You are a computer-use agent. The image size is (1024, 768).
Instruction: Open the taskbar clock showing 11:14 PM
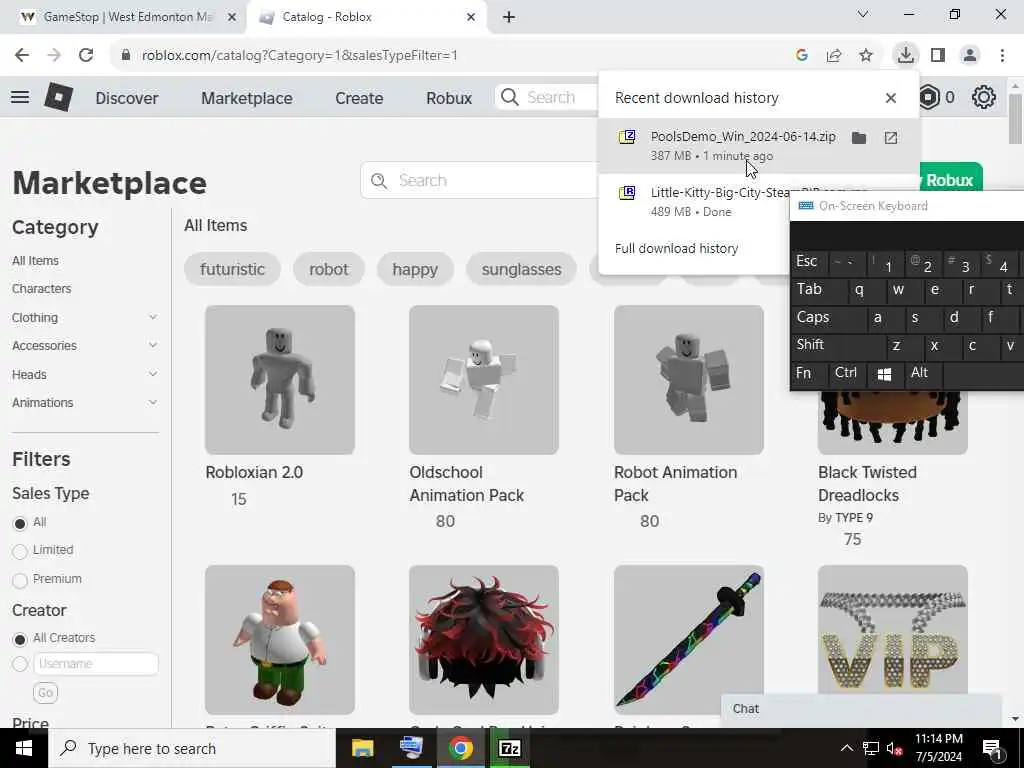pyautogui.click(x=938, y=748)
